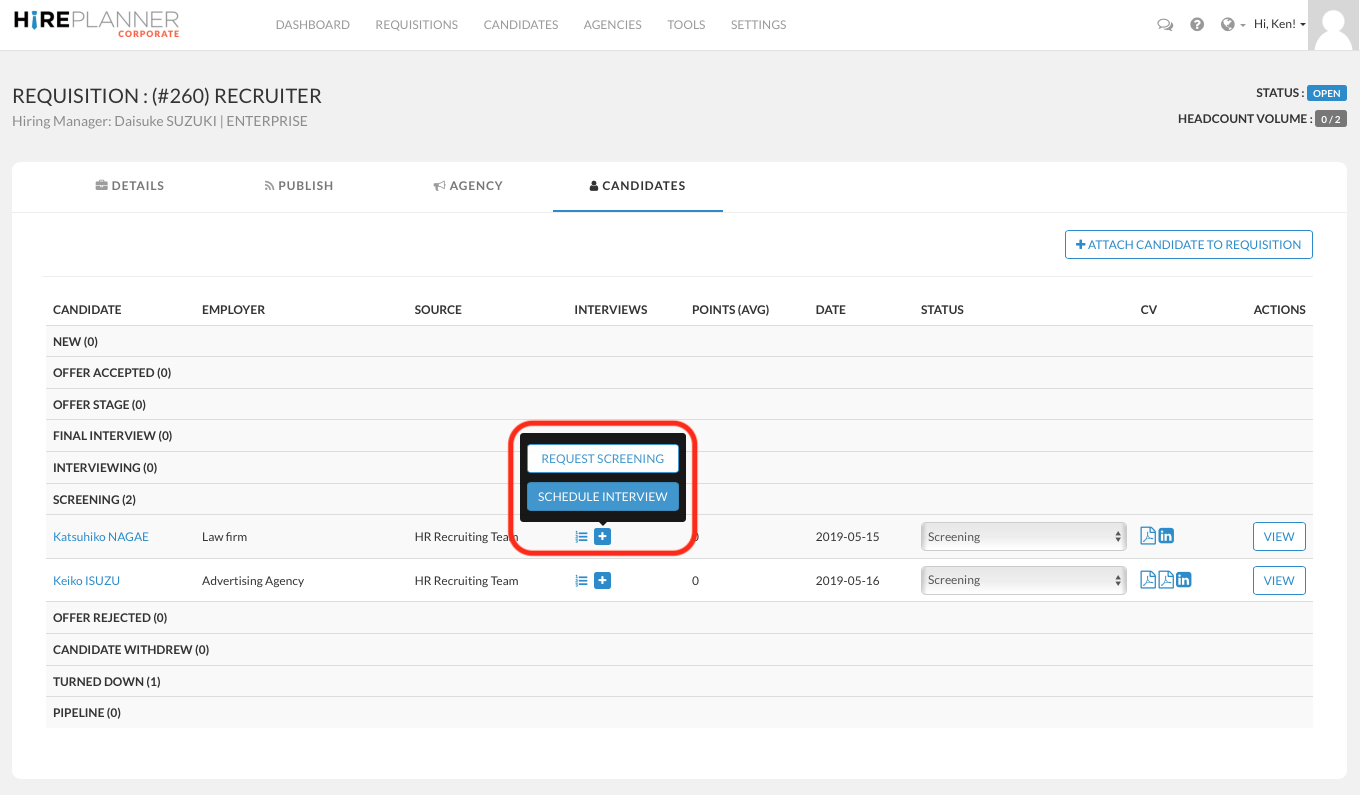This screenshot has height=795, width=1360.
Task: Click the help question mark icon
Action: click(1197, 25)
